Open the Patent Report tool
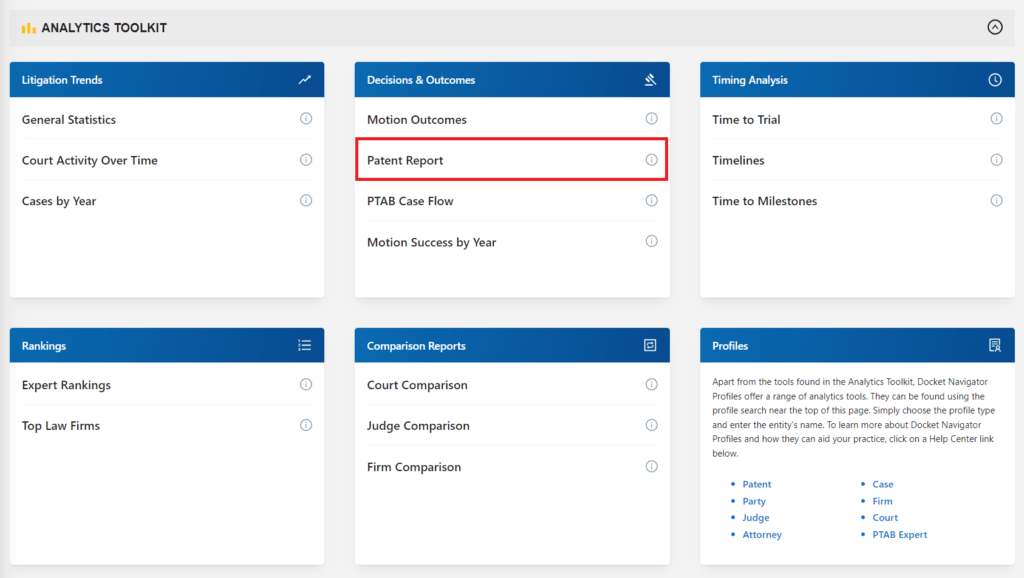The image size is (1024, 578). coord(405,160)
